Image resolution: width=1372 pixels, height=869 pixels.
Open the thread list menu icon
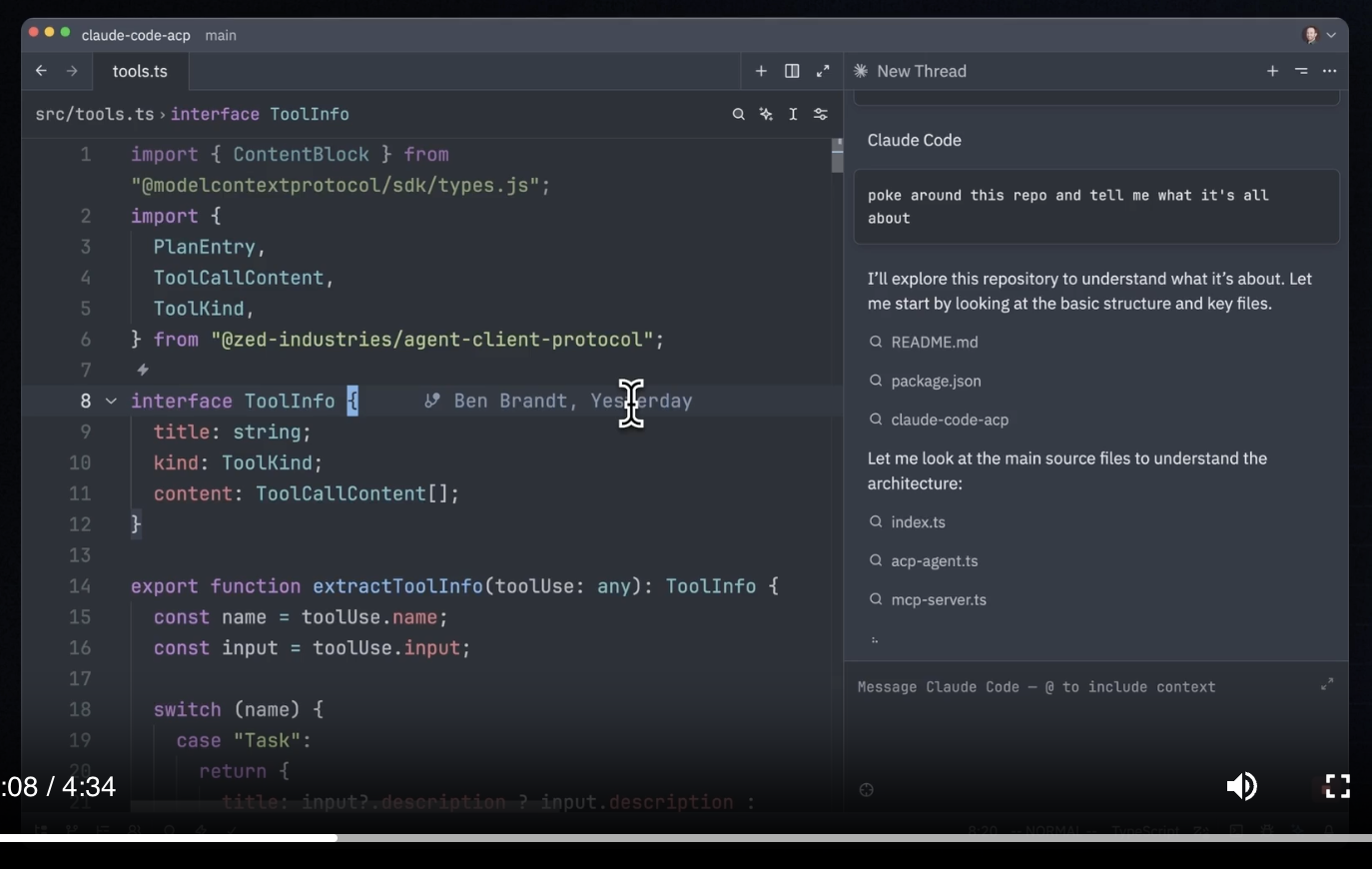pyautogui.click(x=1301, y=71)
